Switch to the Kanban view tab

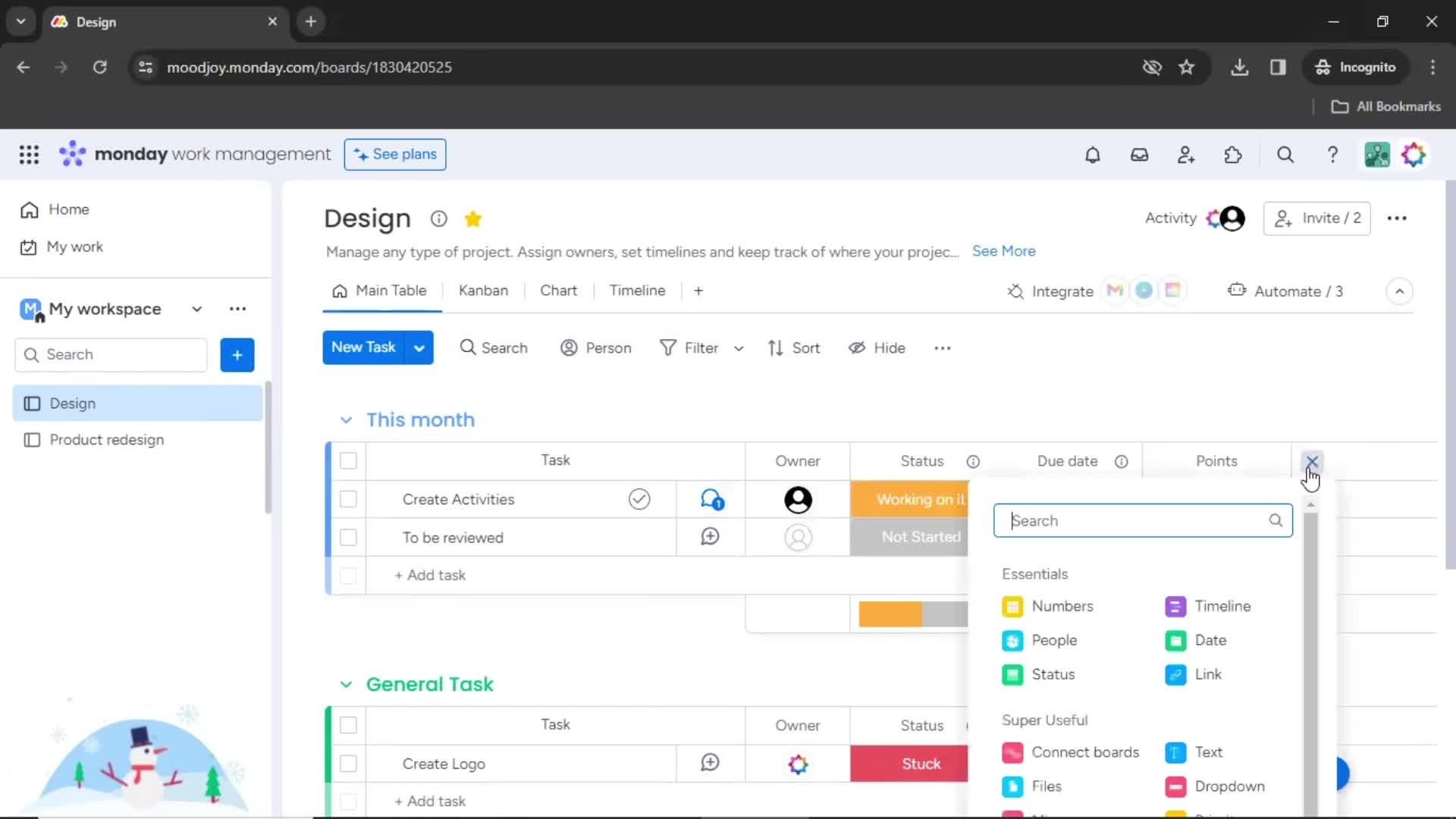coord(483,290)
